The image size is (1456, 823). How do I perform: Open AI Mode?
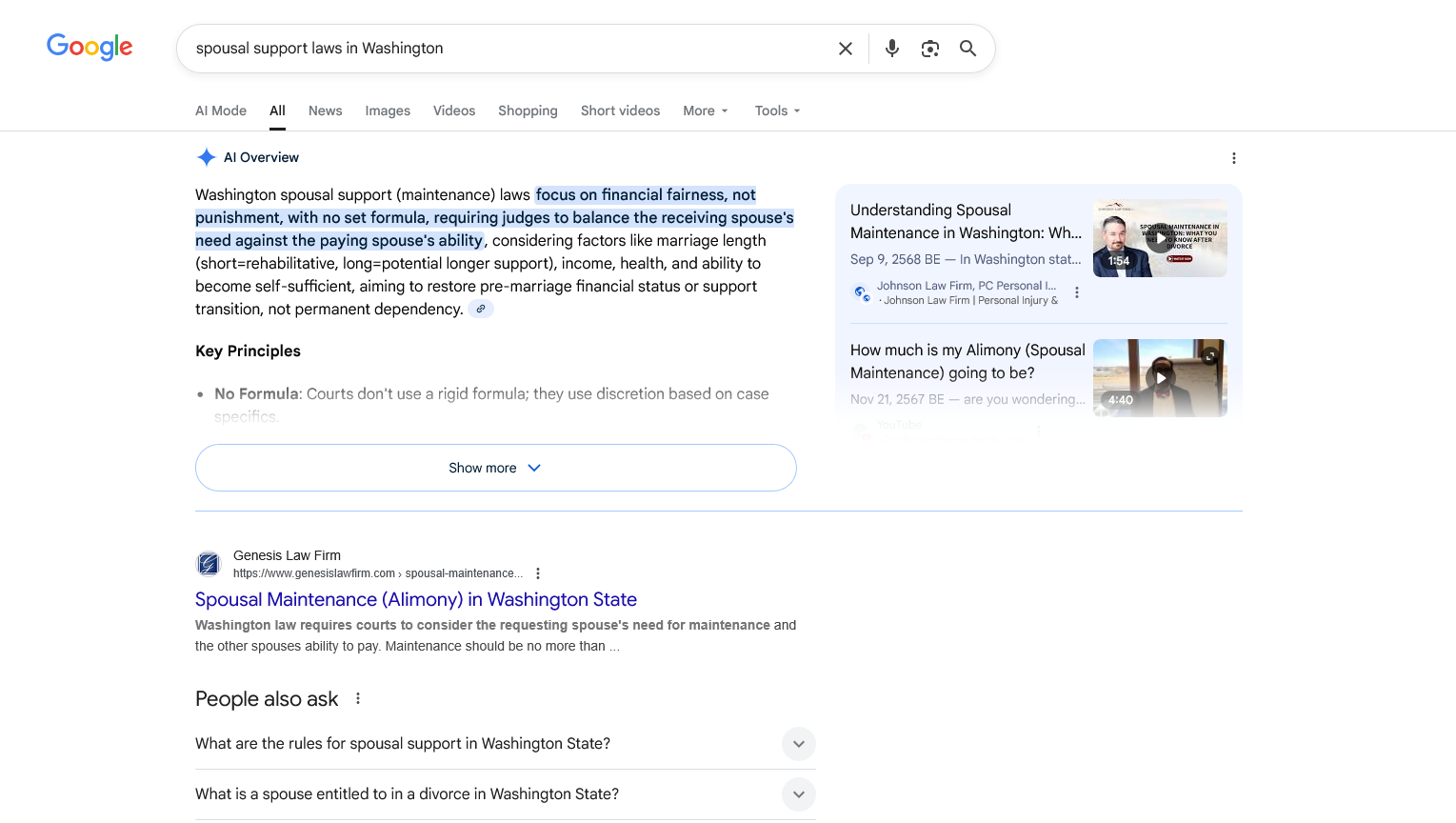pos(220,110)
